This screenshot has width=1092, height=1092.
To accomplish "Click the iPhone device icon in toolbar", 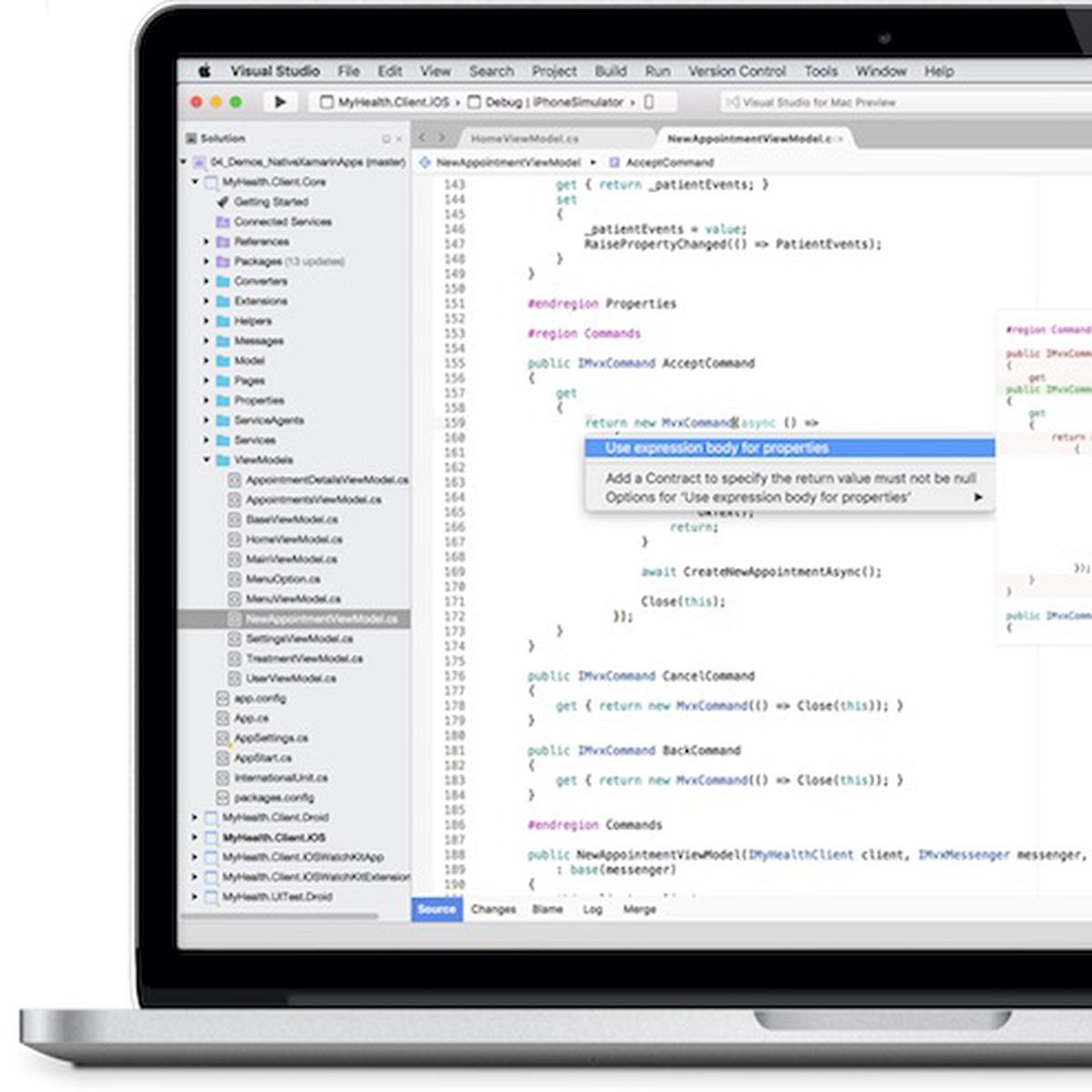I will click(649, 102).
